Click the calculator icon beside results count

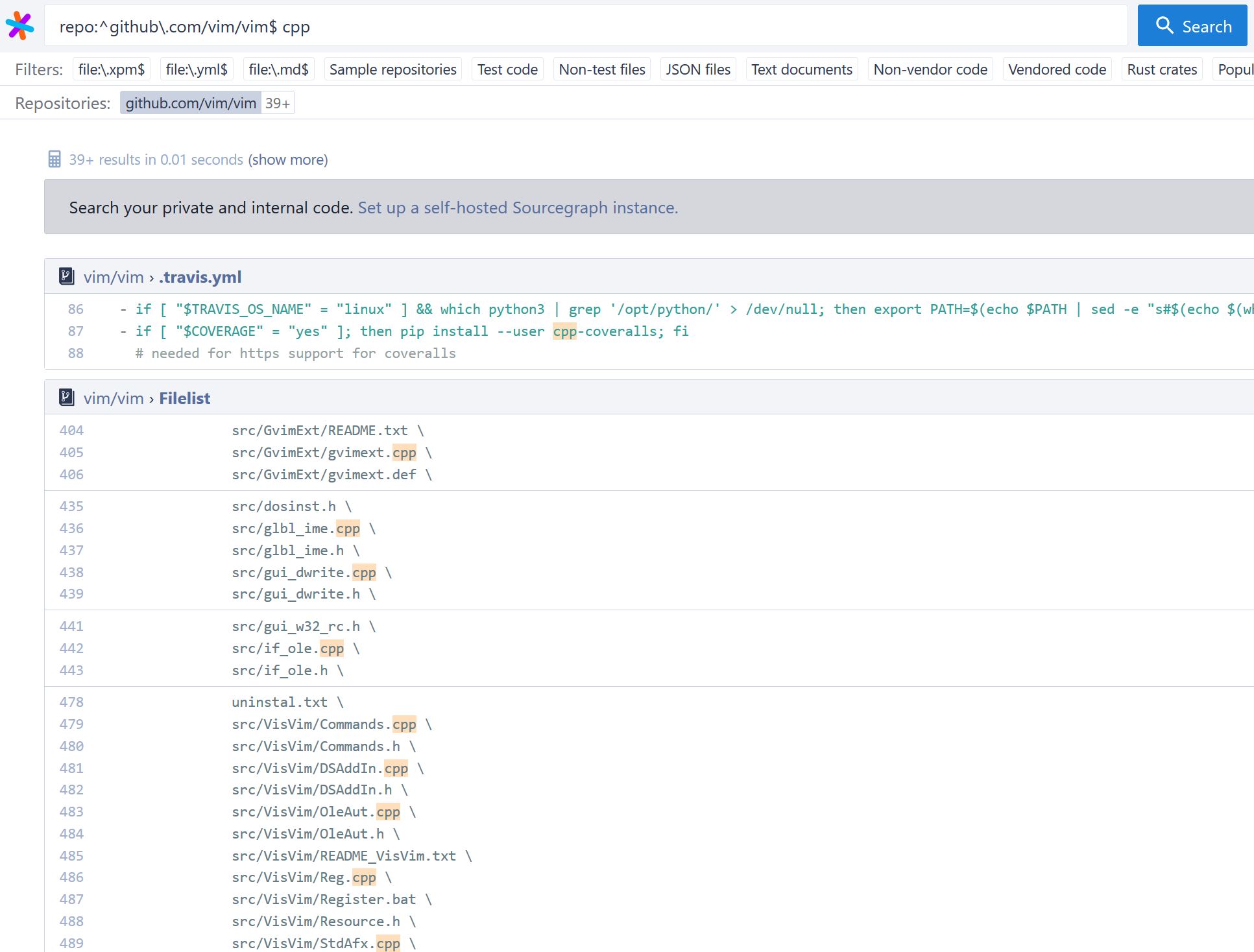point(54,160)
